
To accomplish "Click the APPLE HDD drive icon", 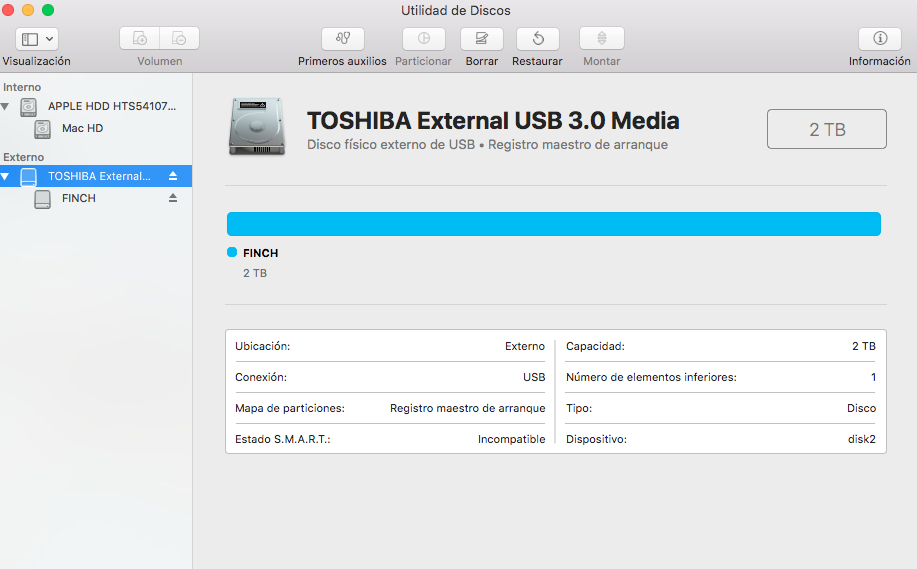I will (x=28, y=107).
